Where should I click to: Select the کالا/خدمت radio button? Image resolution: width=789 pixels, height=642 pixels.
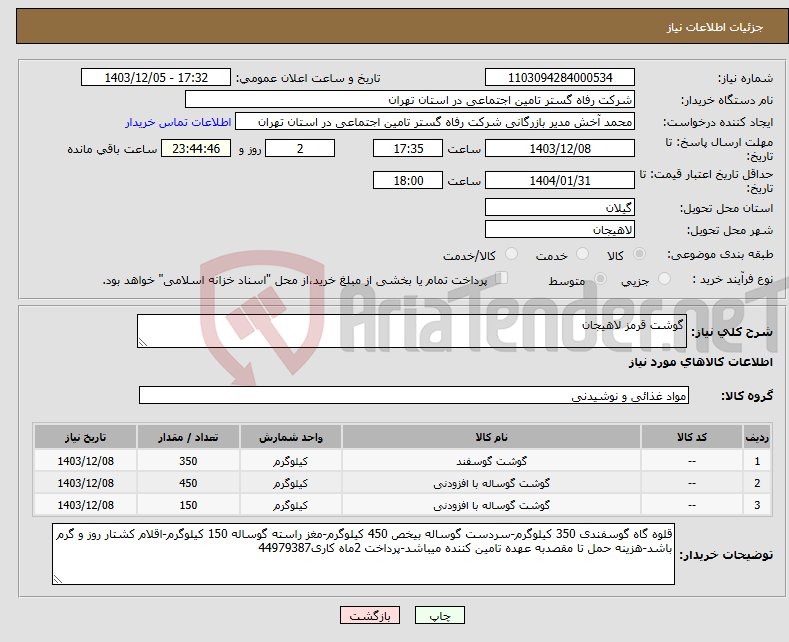pyautogui.click(x=511, y=254)
